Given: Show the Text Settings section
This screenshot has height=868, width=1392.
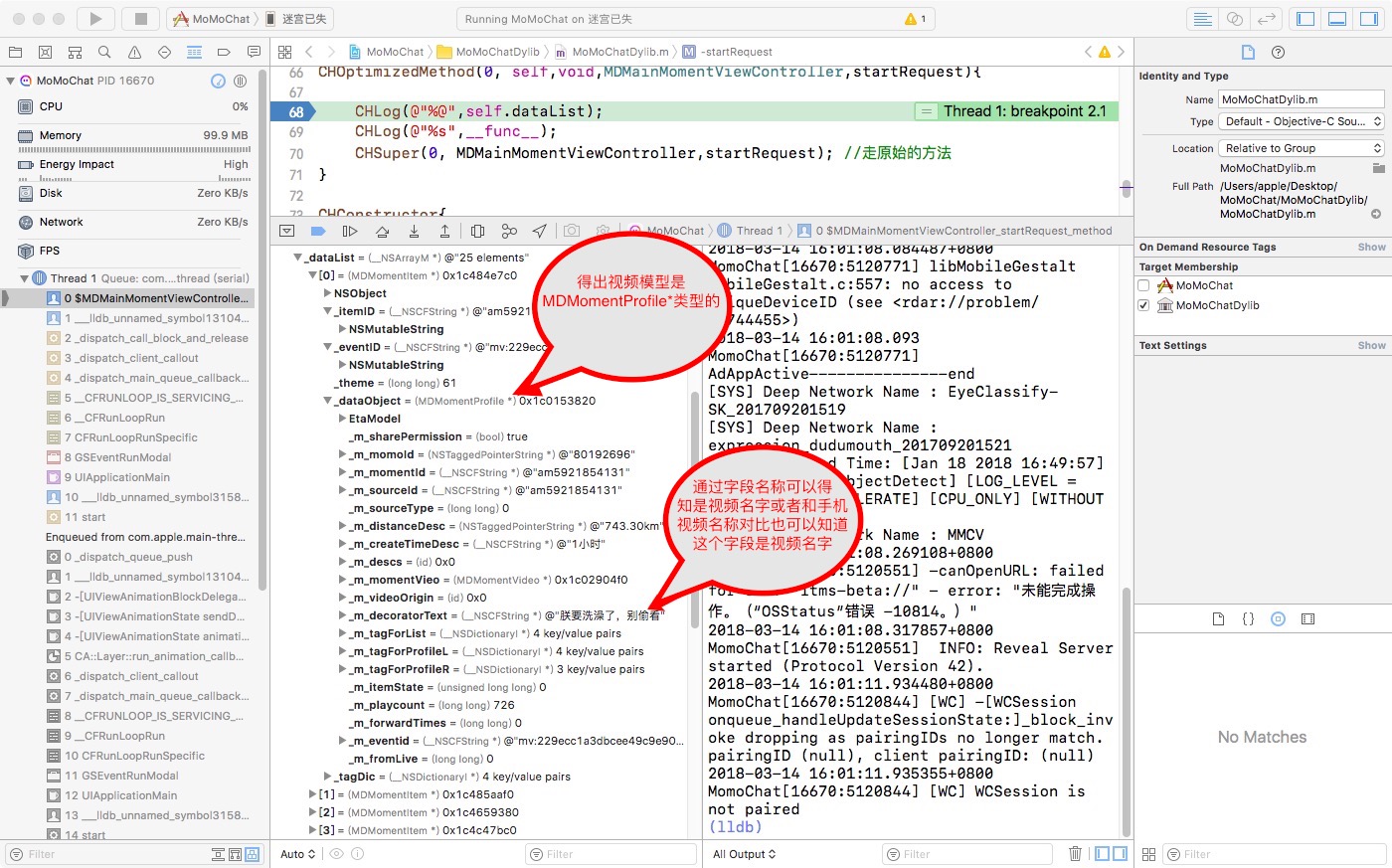Looking at the screenshot, I should click(x=1371, y=345).
